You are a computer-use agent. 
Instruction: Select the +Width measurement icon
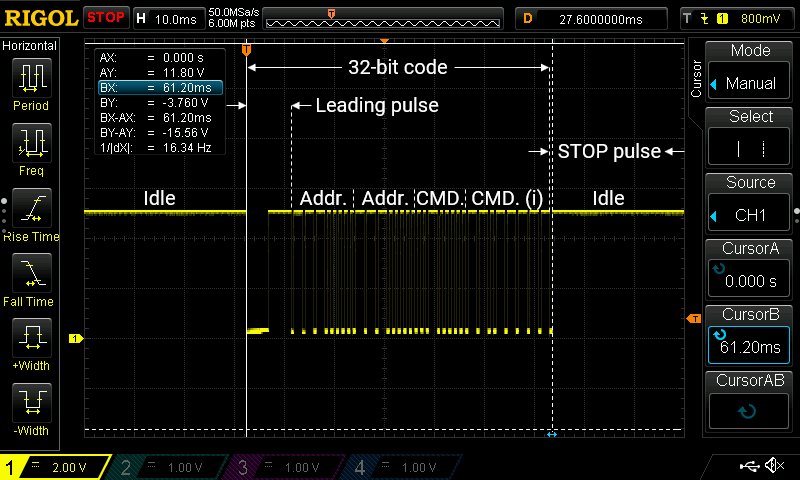(x=30, y=342)
